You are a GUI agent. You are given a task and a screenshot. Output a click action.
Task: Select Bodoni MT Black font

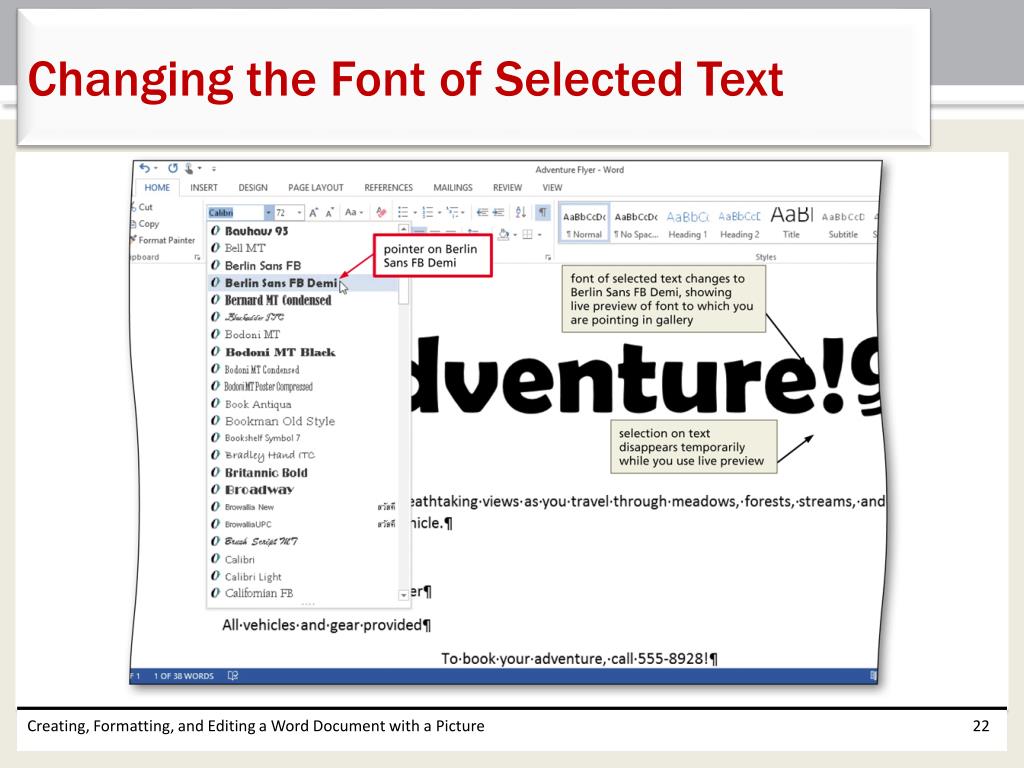(302, 352)
